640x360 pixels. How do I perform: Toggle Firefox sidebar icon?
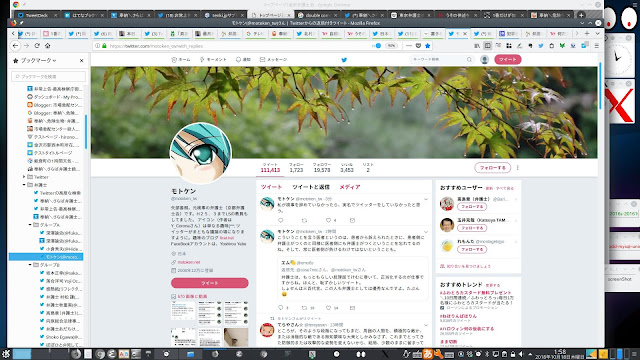487,46
